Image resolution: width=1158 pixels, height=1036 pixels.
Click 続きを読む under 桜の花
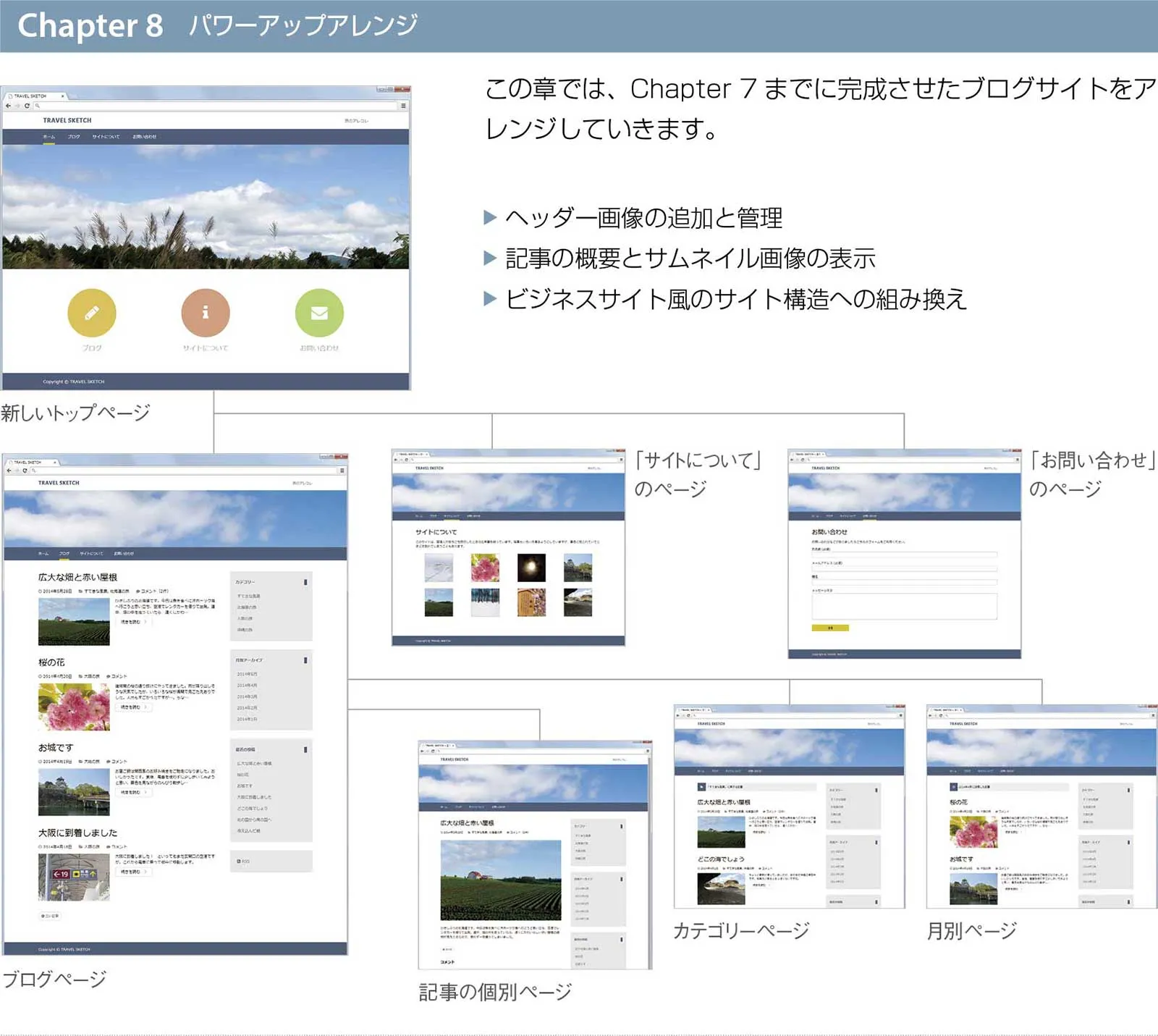tap(132, 707)
